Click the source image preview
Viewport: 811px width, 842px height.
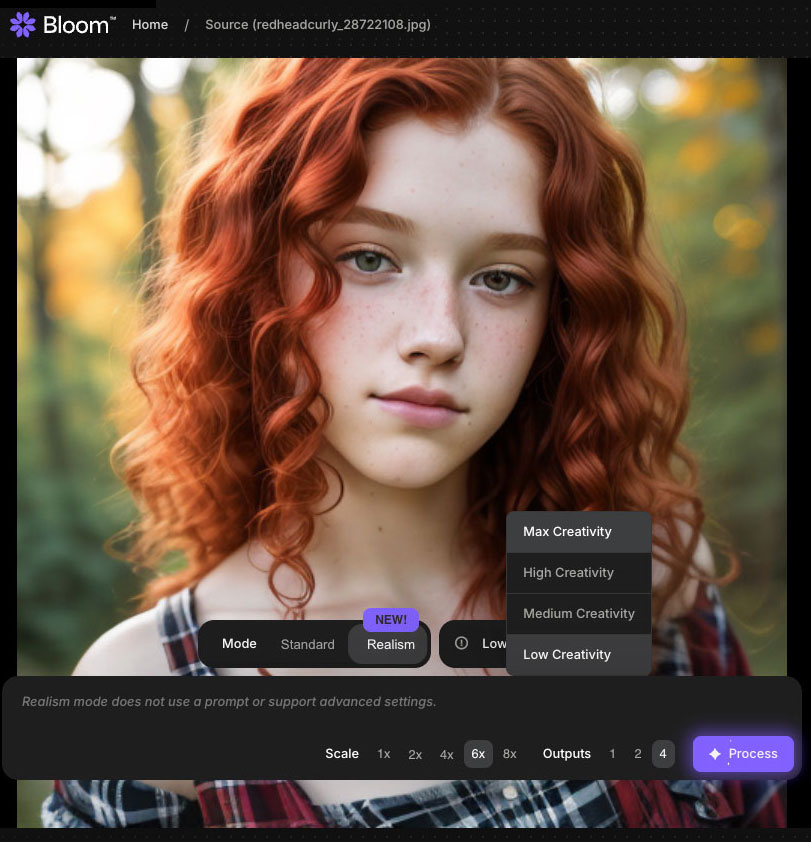click(x=400, y=300)
